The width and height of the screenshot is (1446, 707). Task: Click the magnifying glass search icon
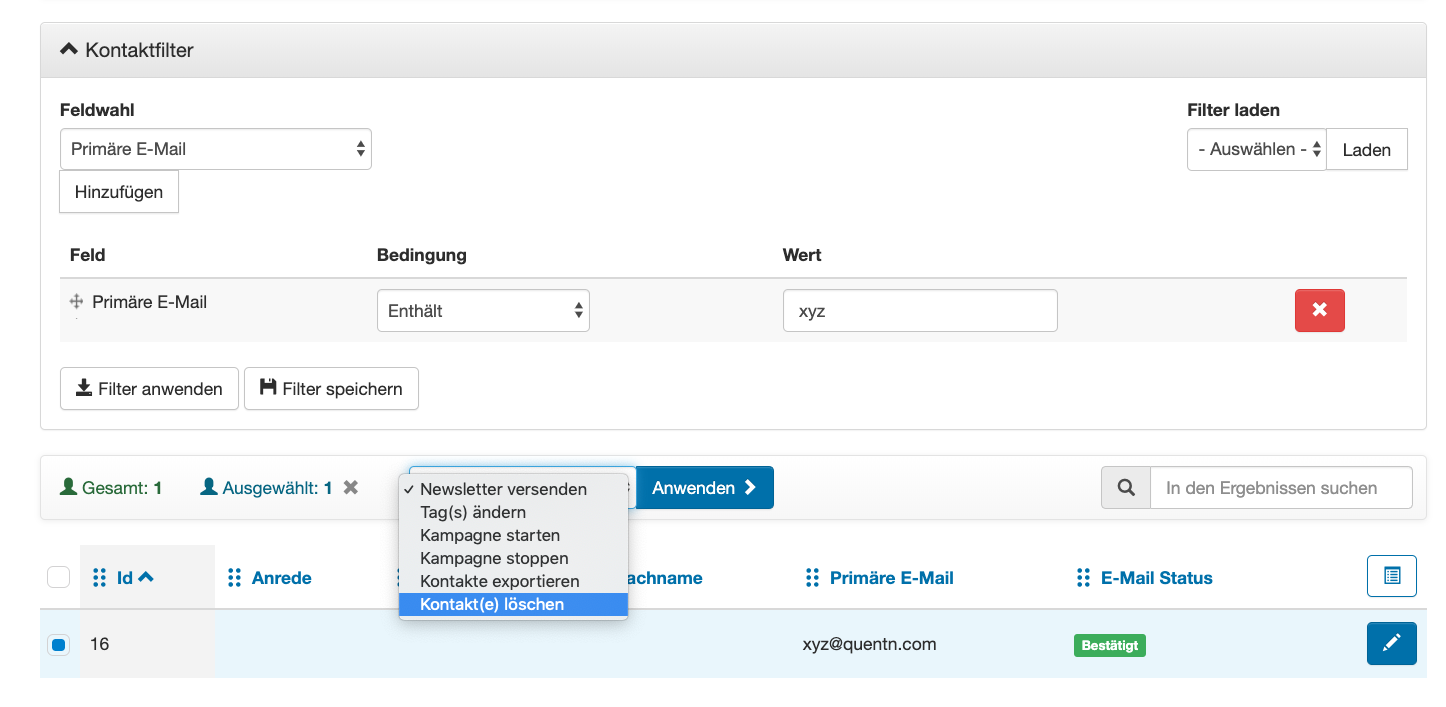click(1126, 488)
